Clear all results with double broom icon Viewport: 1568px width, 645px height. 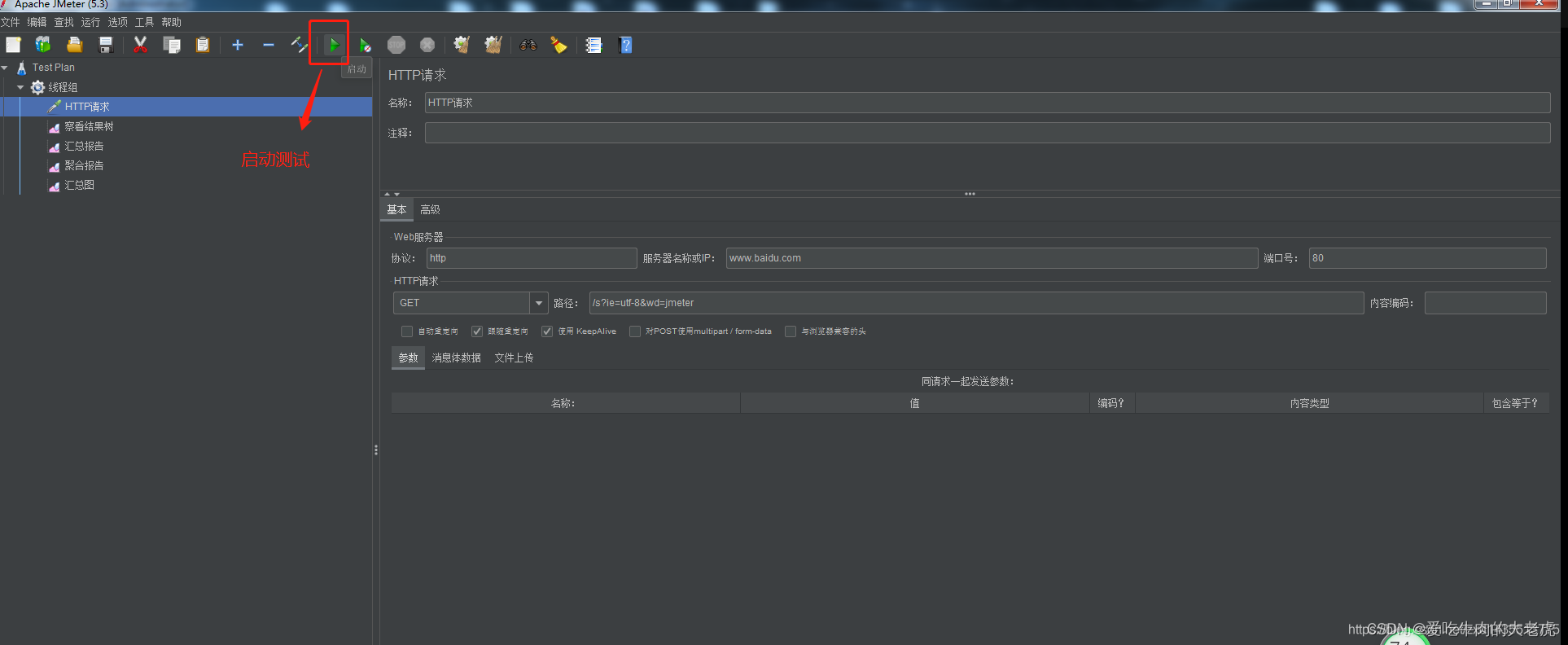[x=493, y=45]
